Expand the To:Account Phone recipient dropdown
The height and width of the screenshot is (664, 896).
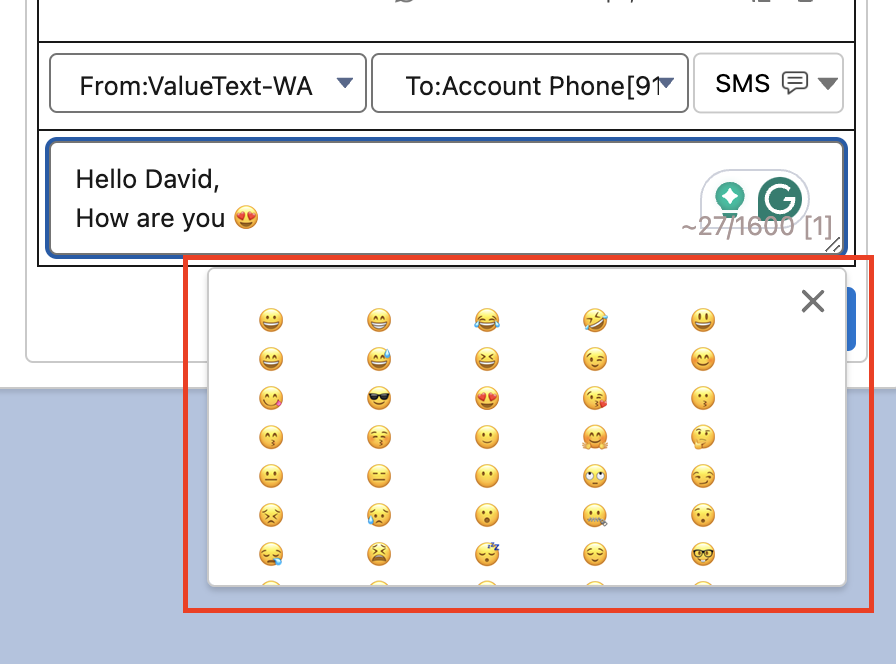(530, 84)
